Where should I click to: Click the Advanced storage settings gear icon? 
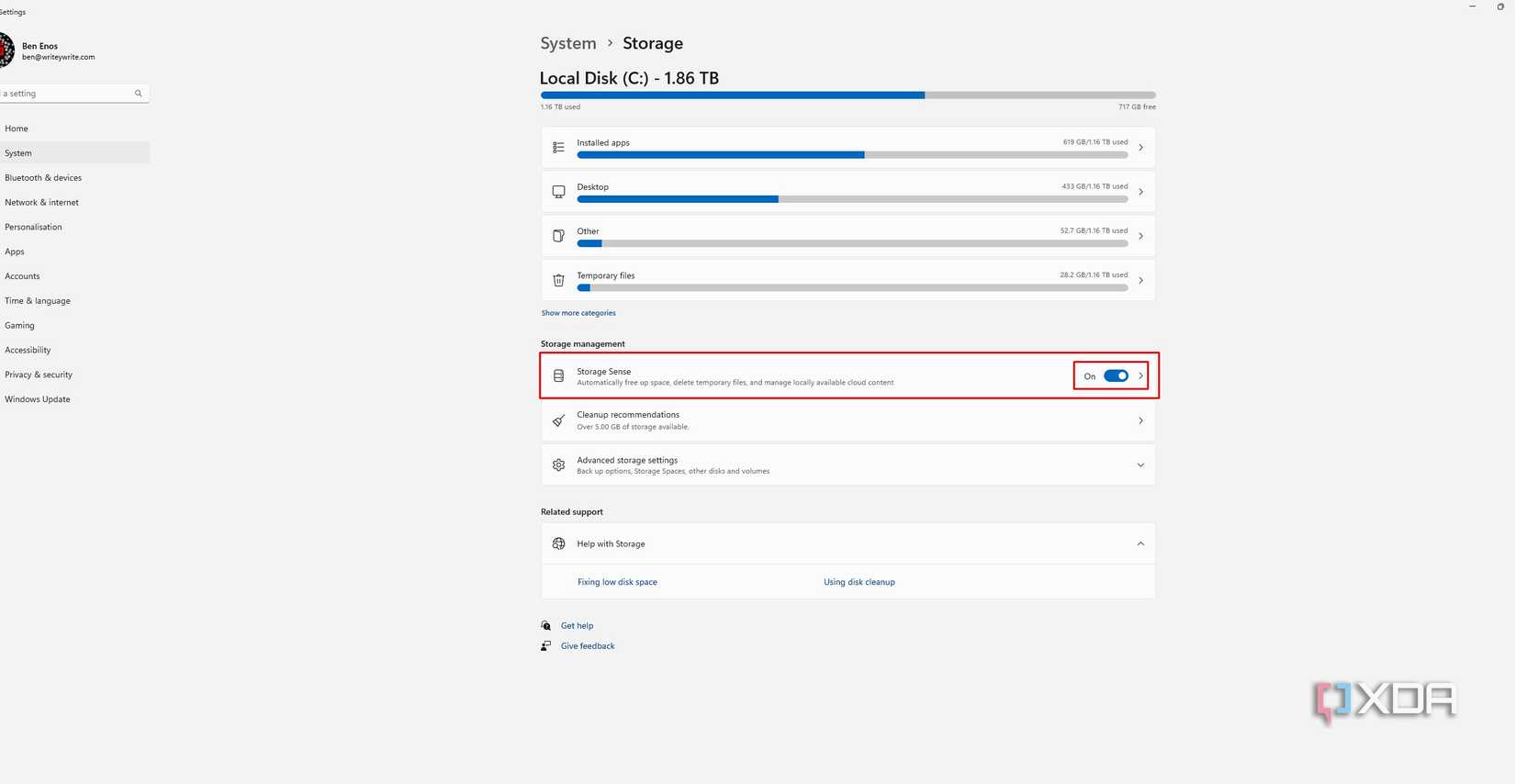point(558,465)
